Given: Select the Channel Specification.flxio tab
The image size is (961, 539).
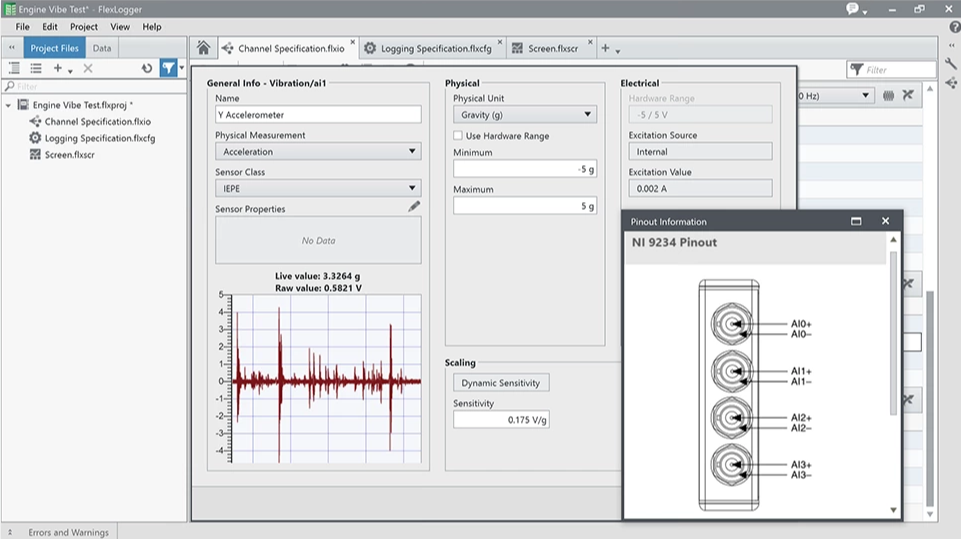Looking at the screenshot, I should pyautogui.click(x=291, y=48).
